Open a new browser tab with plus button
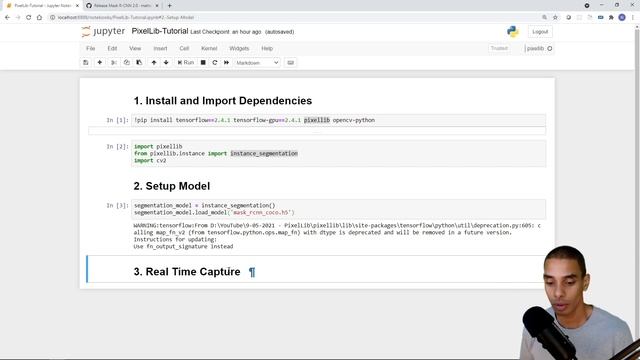640x360 pixels. tap(169, 6)
